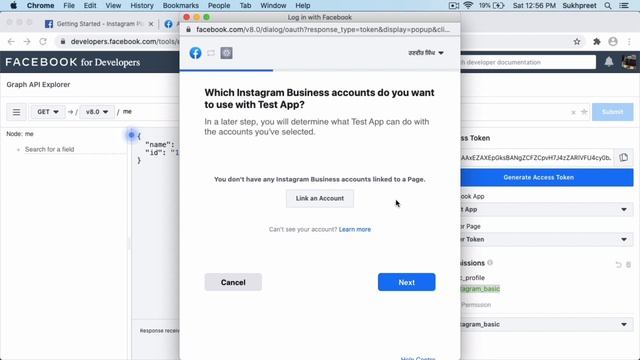Open the User or Page token dropdown
This screenshot has width=640, height=360.
tap(547, 239)
